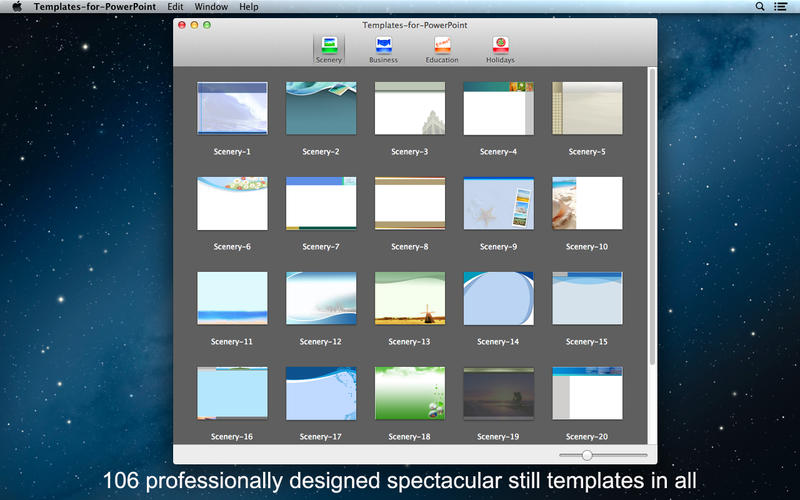
Task: Open the Templates-for-PowerPoint app menu
Action: [x=94, y=7]
